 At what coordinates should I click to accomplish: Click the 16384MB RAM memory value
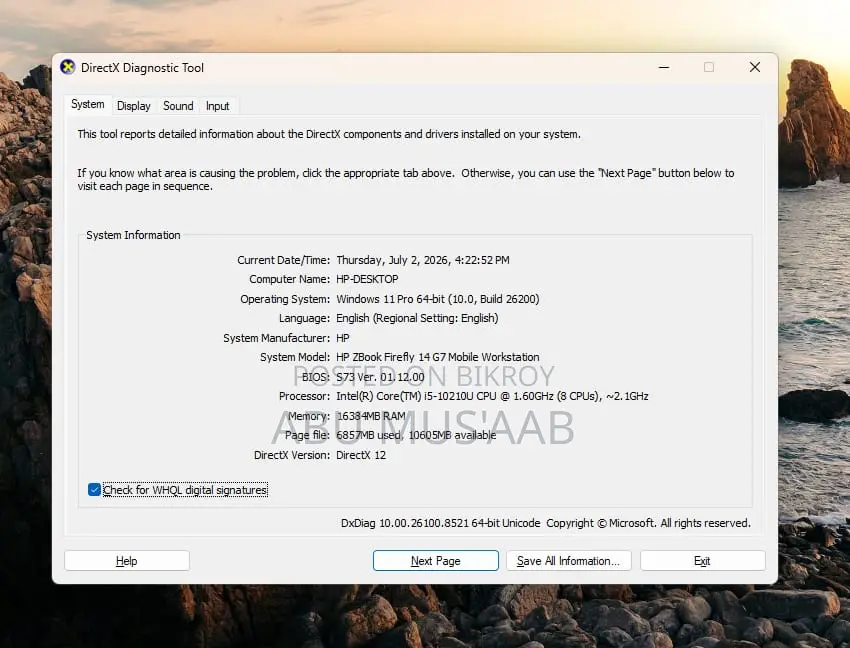click(x=371, y=416)
